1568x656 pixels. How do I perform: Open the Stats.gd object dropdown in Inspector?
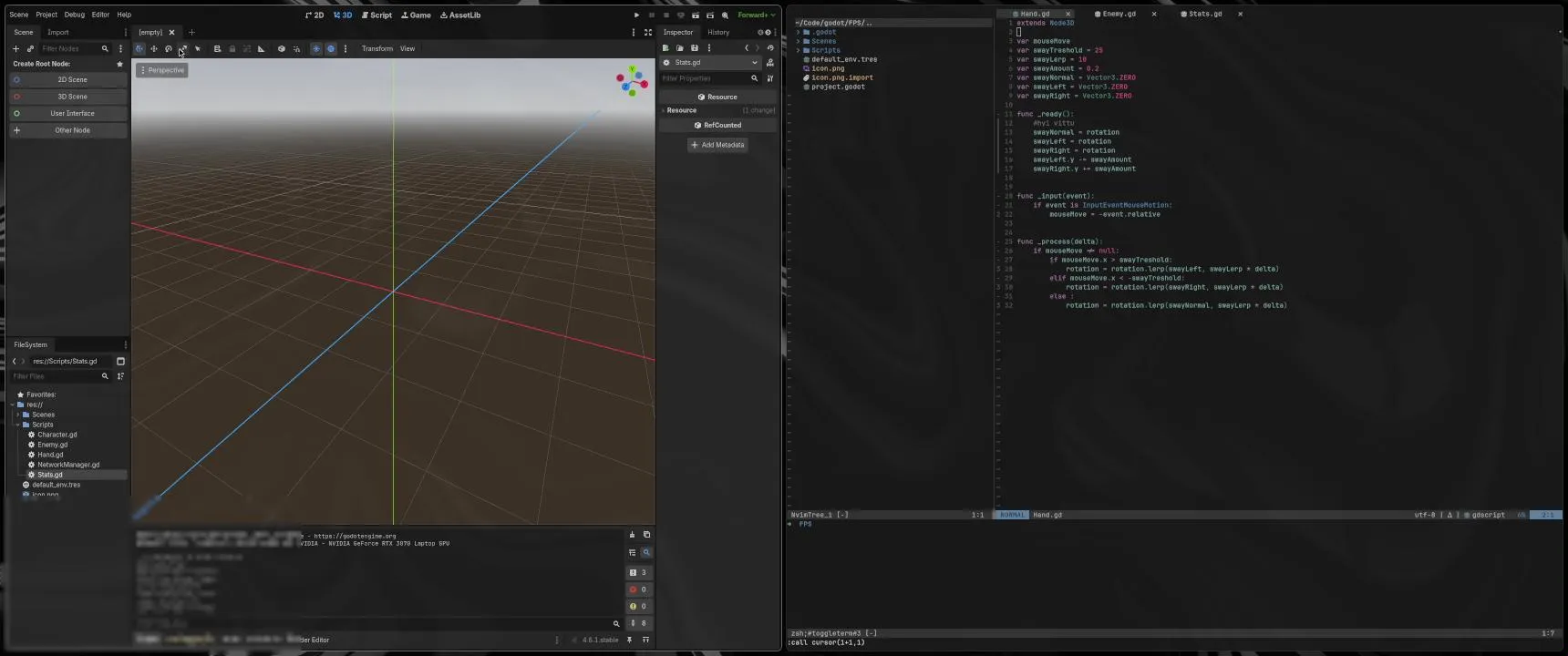coord(710,63)
